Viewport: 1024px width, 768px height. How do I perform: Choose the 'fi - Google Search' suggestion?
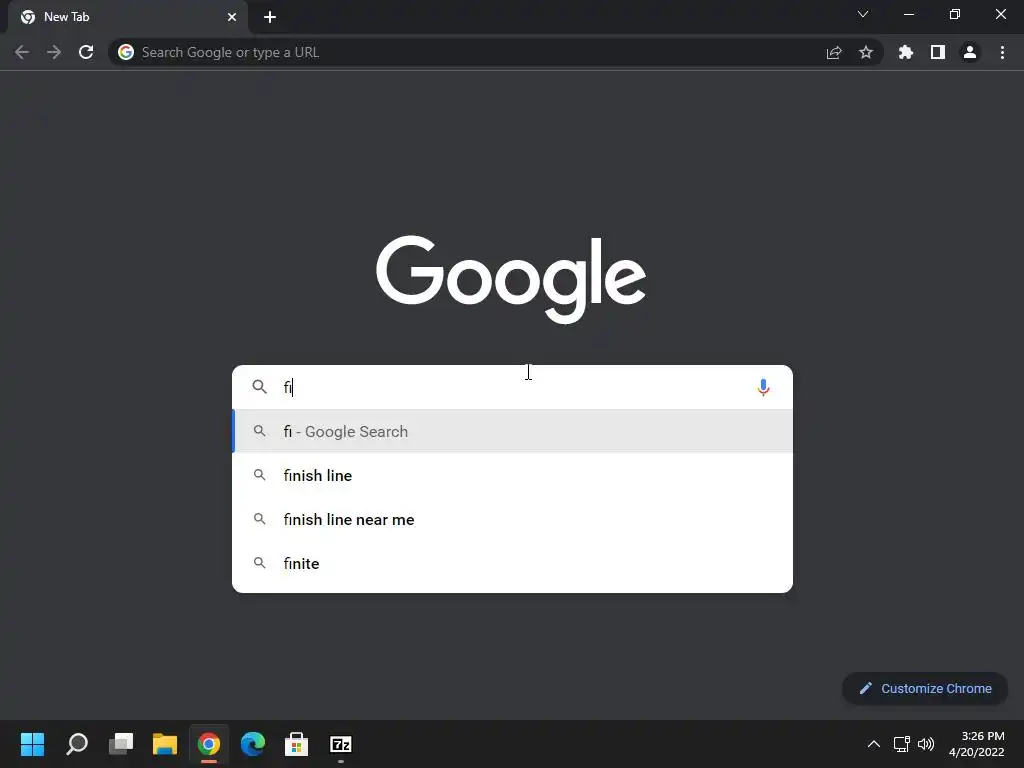513,431
